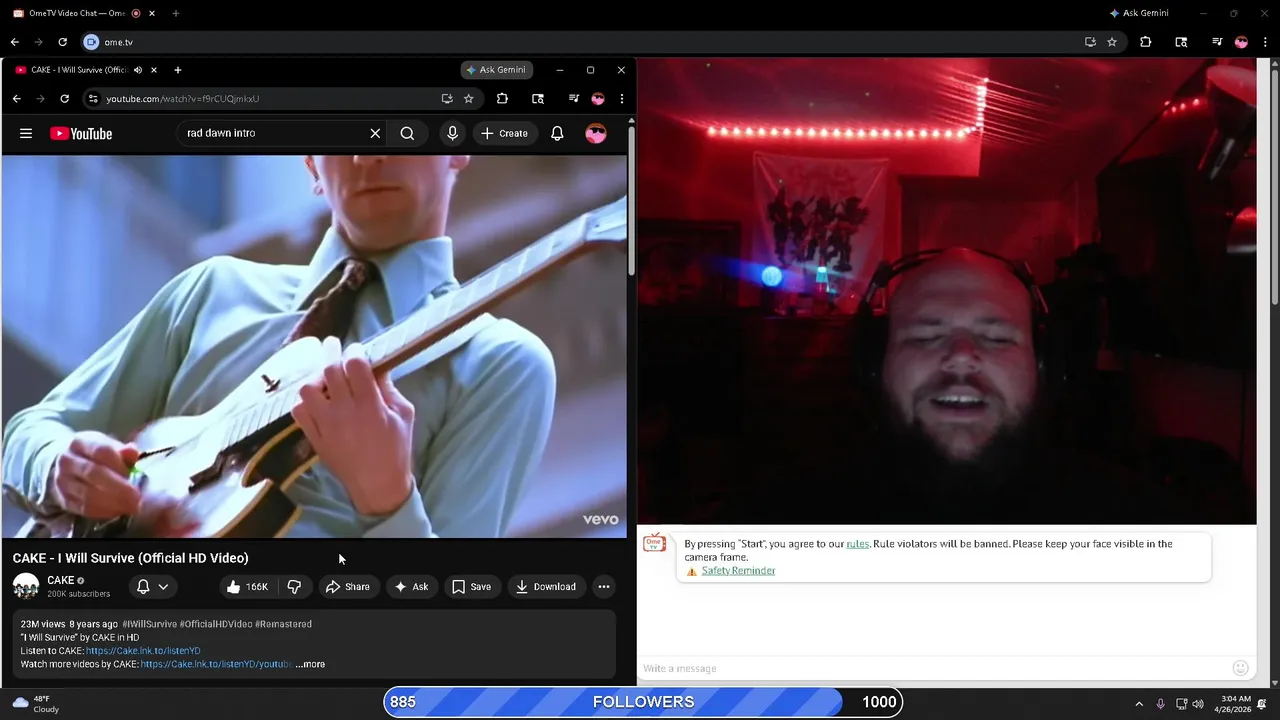This screenshot has height=720, width=1280.
Task: Close the CAKE YouTube tab
Action: click(154, 70)
